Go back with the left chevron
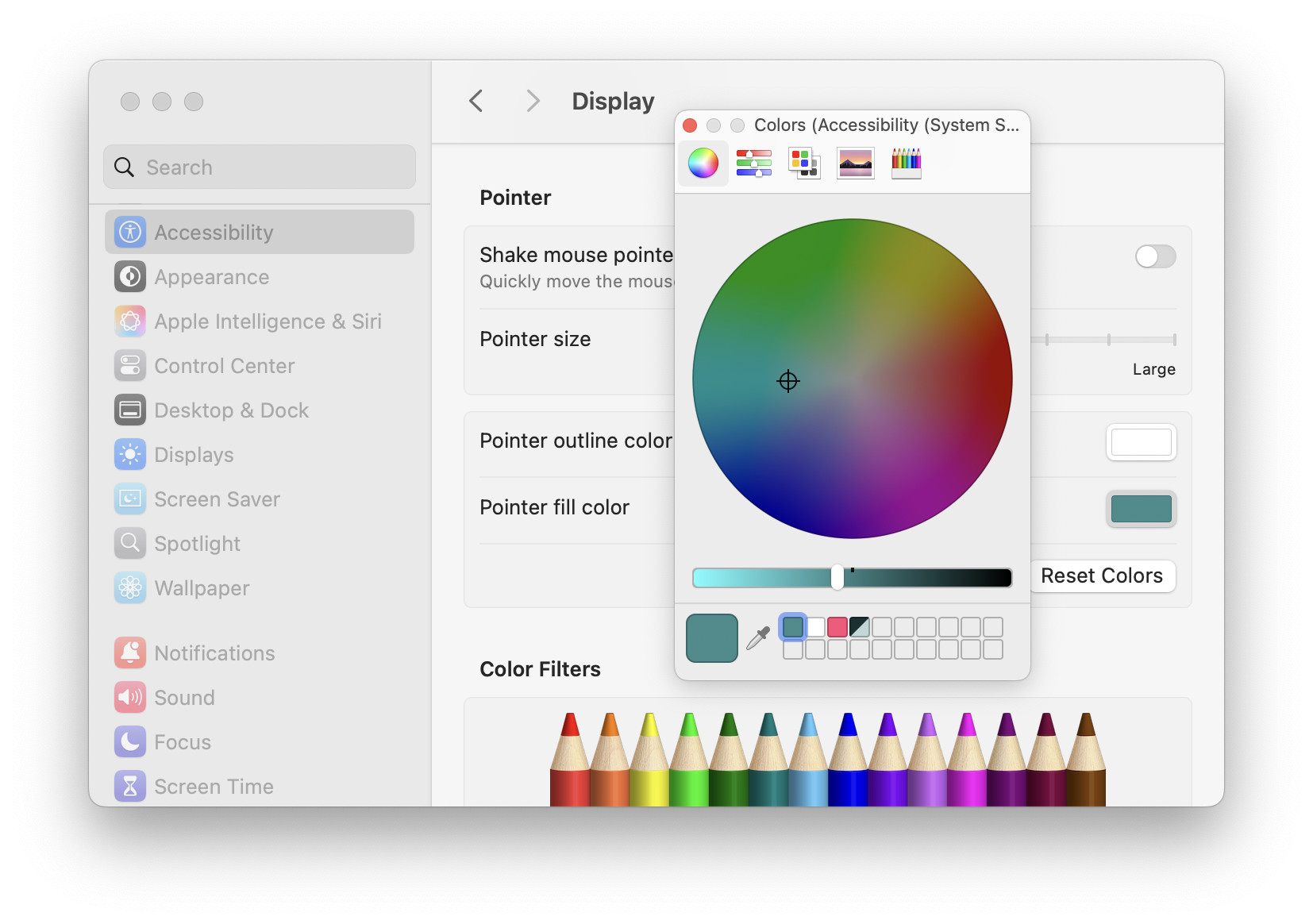Image resolution: width=1313 pixels, height=924 pixels. [476, 101]
